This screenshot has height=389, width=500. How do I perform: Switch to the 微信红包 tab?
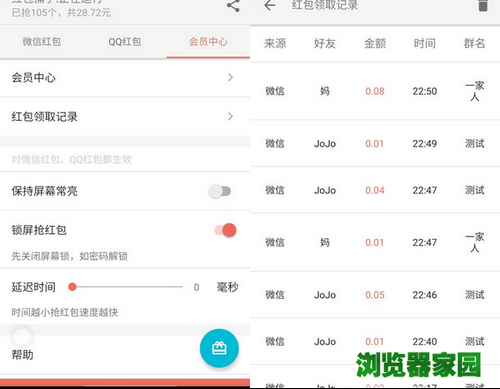click(42, 42)
